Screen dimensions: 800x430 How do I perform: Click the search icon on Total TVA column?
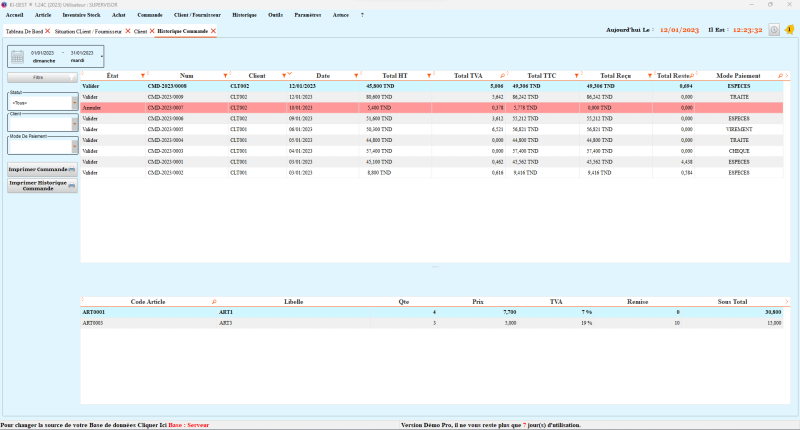(502, 76)
